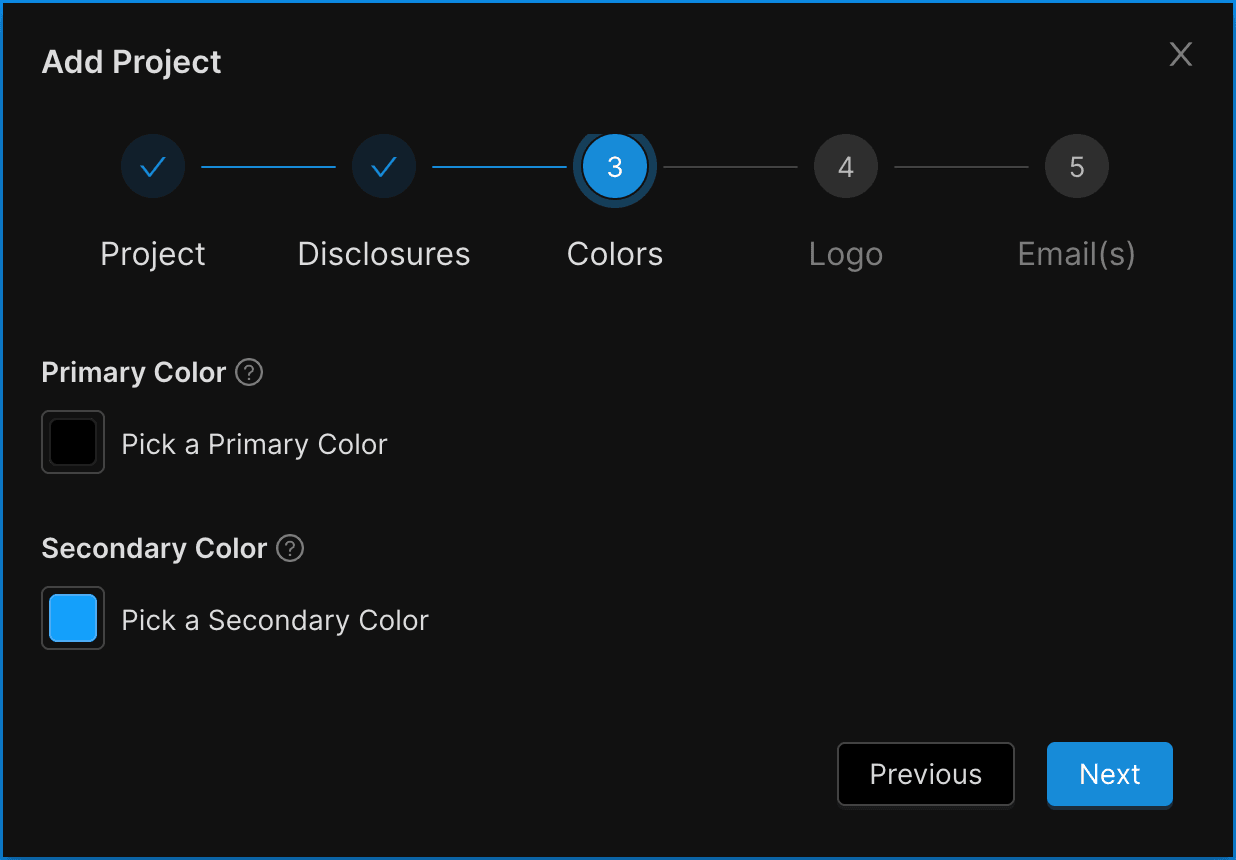Open the black Primary Color swatch
1236x860 pixels.
73,442
